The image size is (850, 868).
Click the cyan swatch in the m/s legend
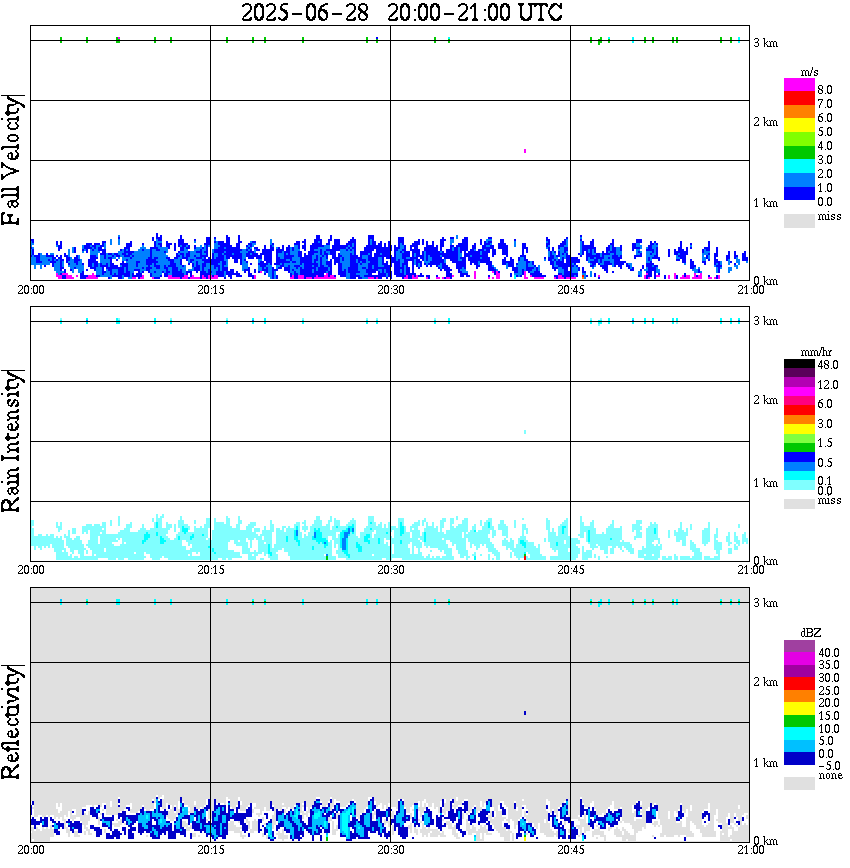799,166
